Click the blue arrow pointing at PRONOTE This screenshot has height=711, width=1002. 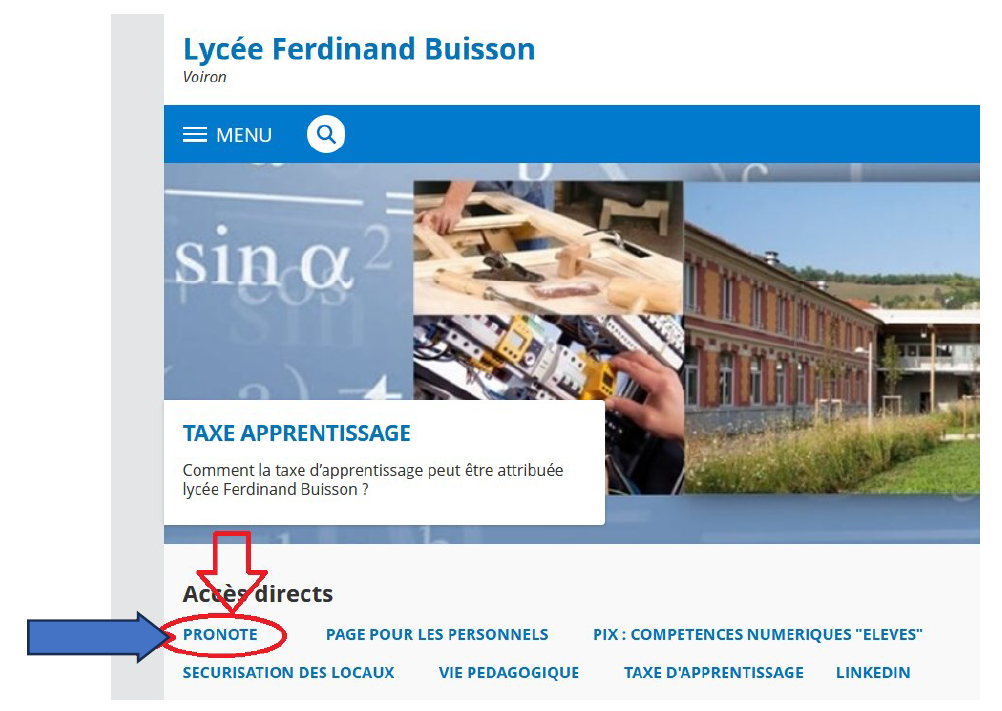(x=97, y=636)
